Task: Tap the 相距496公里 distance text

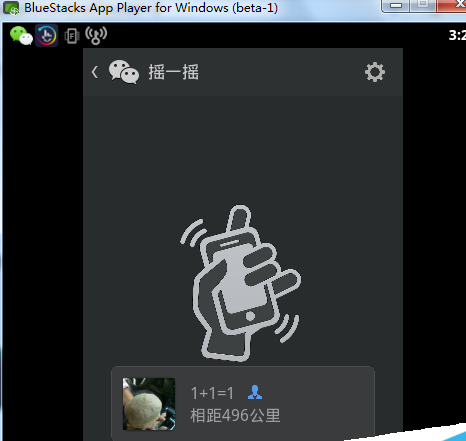Action: [235, 416]
